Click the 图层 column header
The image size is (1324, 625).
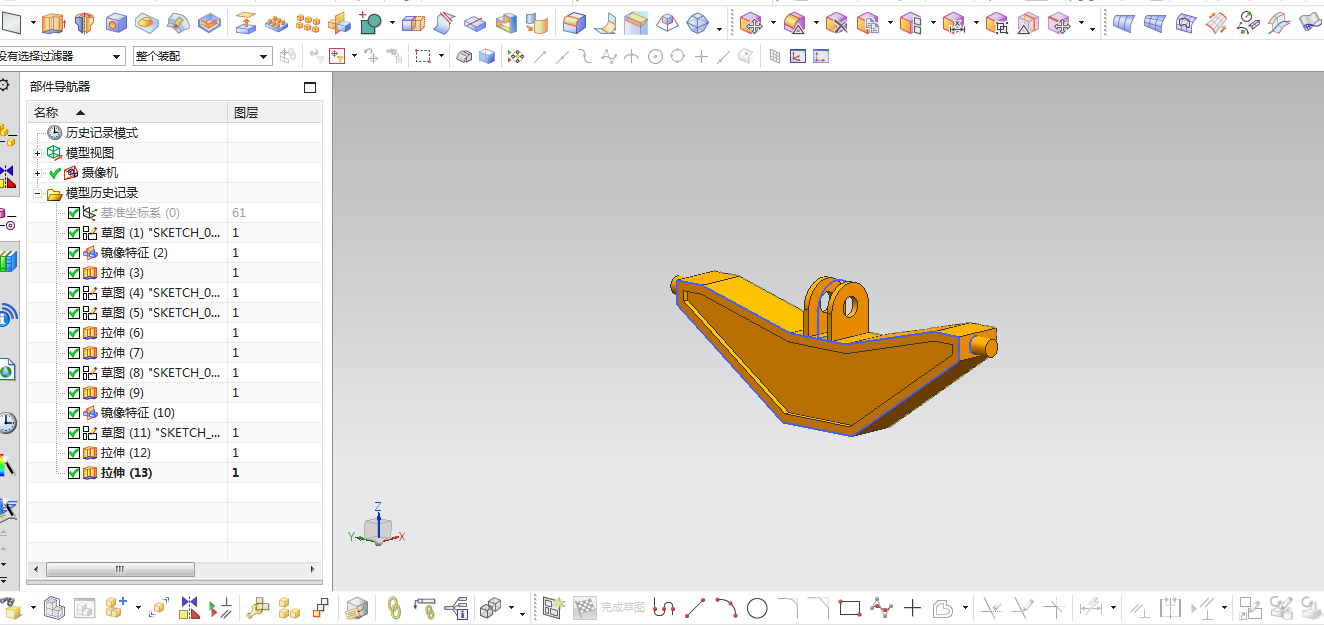(x=275, y=112)
